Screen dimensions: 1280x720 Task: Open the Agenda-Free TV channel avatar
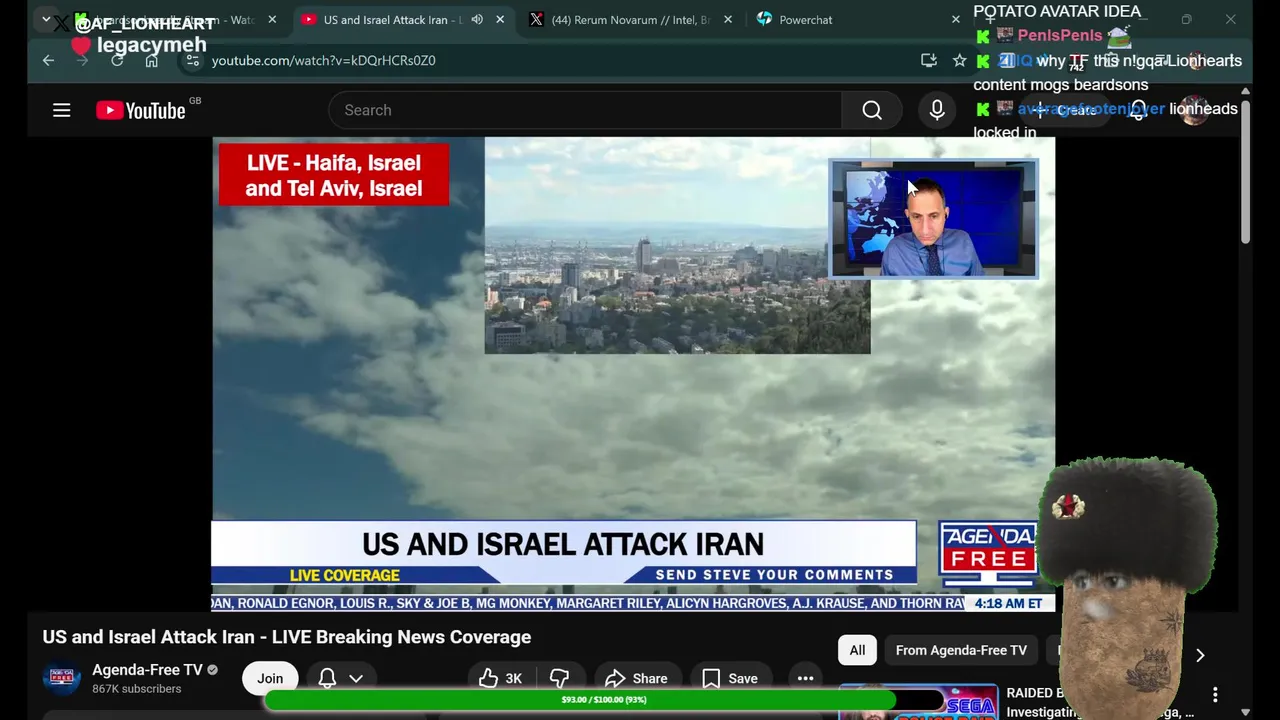[x=61, y=678]
